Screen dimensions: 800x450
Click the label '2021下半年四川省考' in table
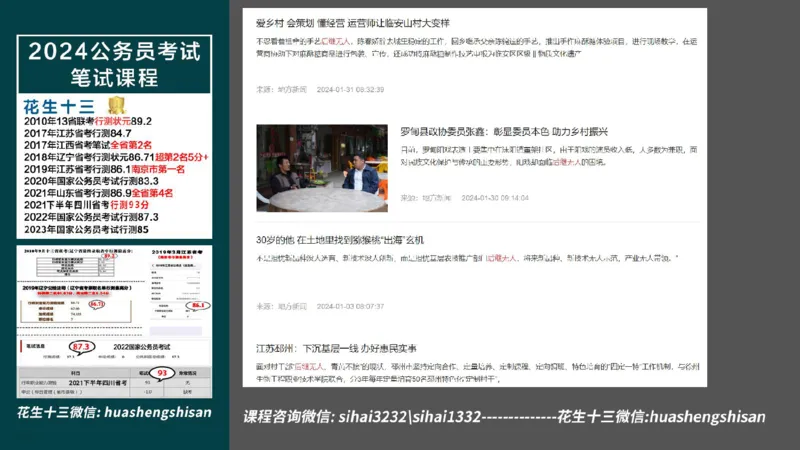[x=97, y=383]
